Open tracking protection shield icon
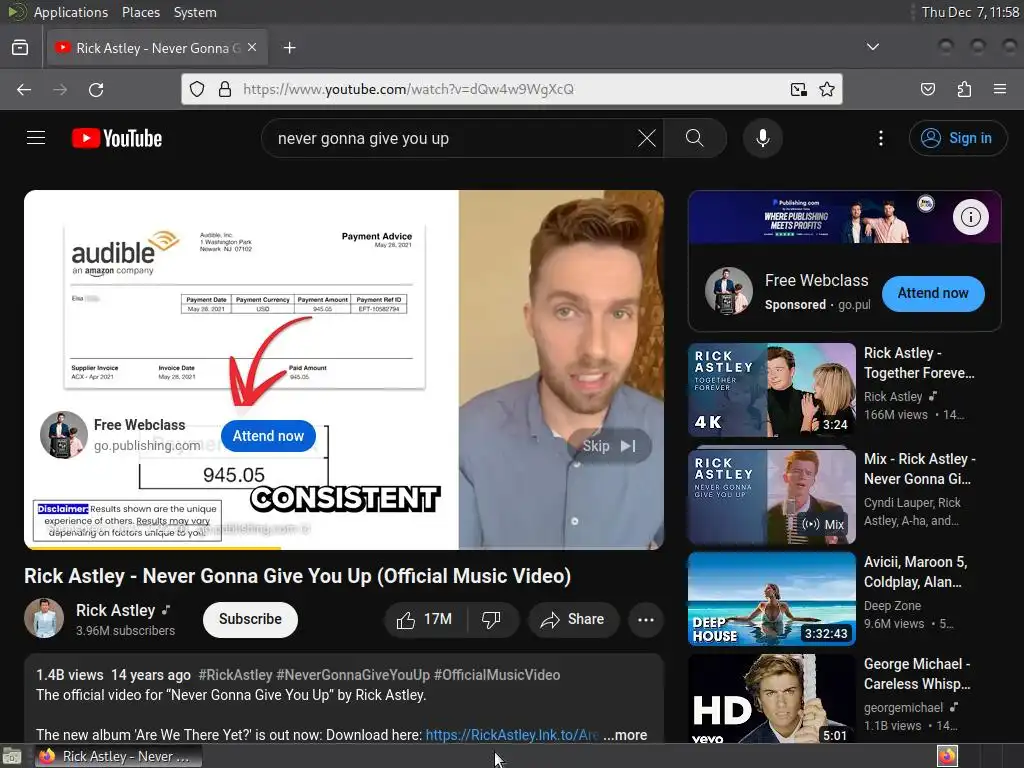 (197, 89)
